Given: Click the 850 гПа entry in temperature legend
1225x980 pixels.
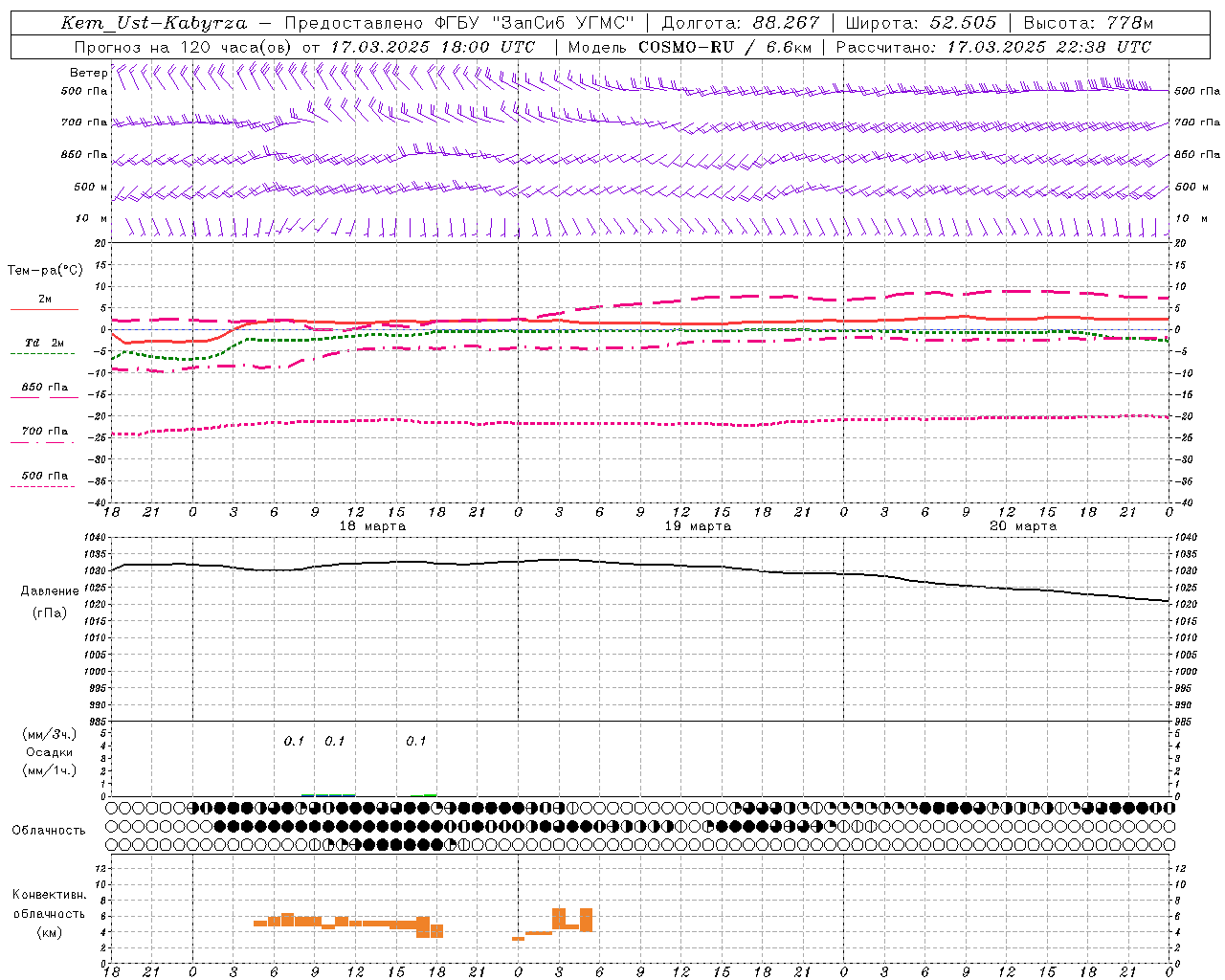Looking at the screenshot, I should pos(44,388).
